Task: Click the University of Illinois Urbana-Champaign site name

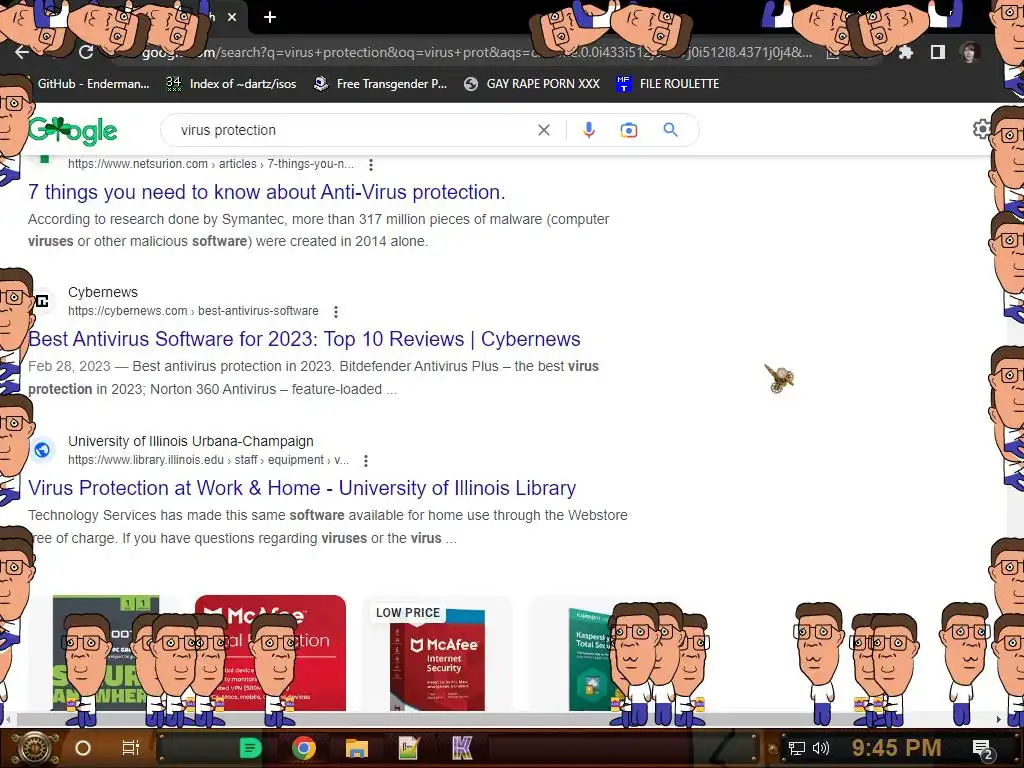Action: click(x=191, y=441)
